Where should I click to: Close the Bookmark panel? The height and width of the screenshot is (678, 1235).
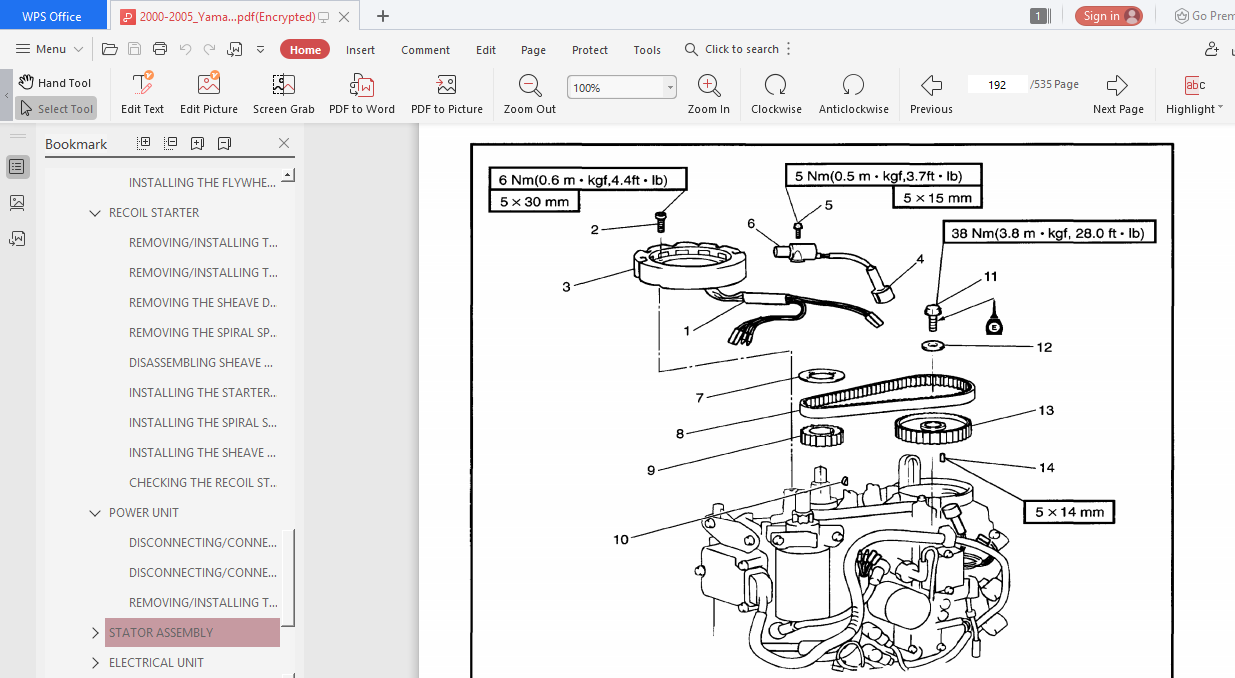(x=284, y=143)
